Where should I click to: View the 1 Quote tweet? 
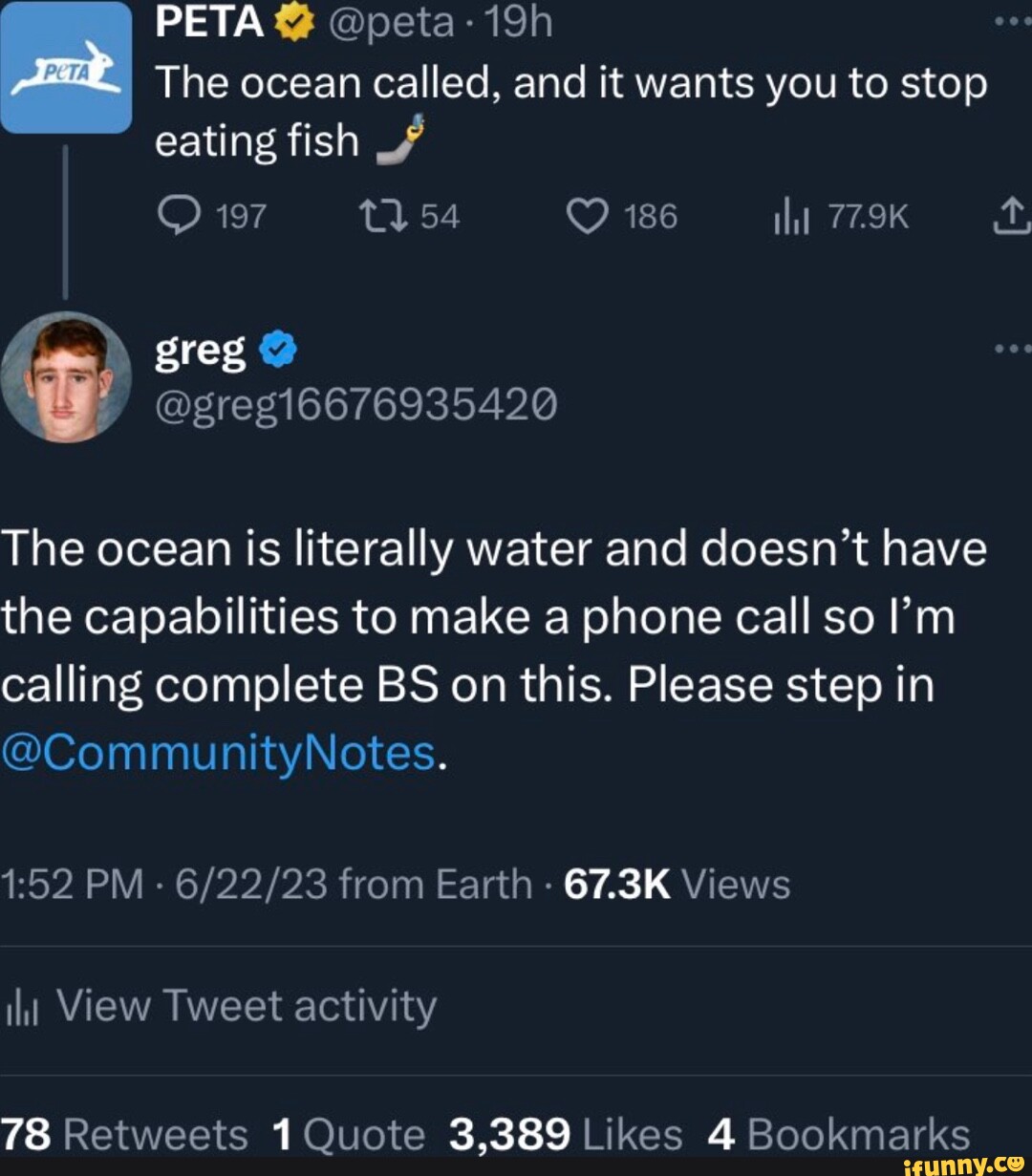tap(348, 1135)
